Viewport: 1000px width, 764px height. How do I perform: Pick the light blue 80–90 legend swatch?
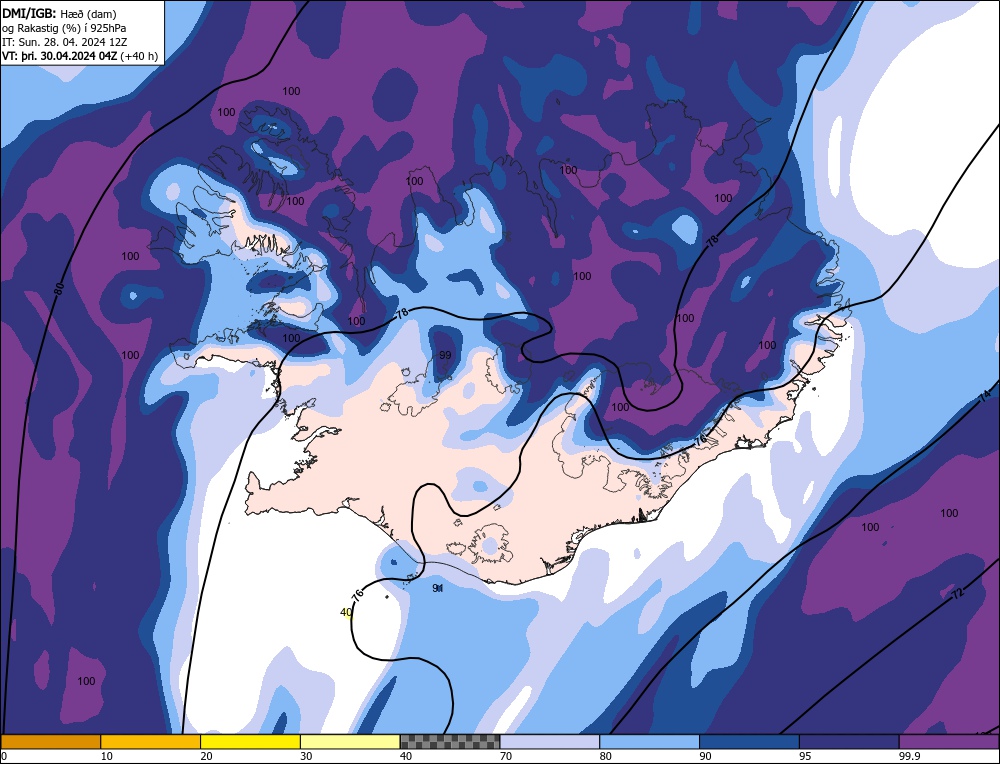click(x=649, y=741)
